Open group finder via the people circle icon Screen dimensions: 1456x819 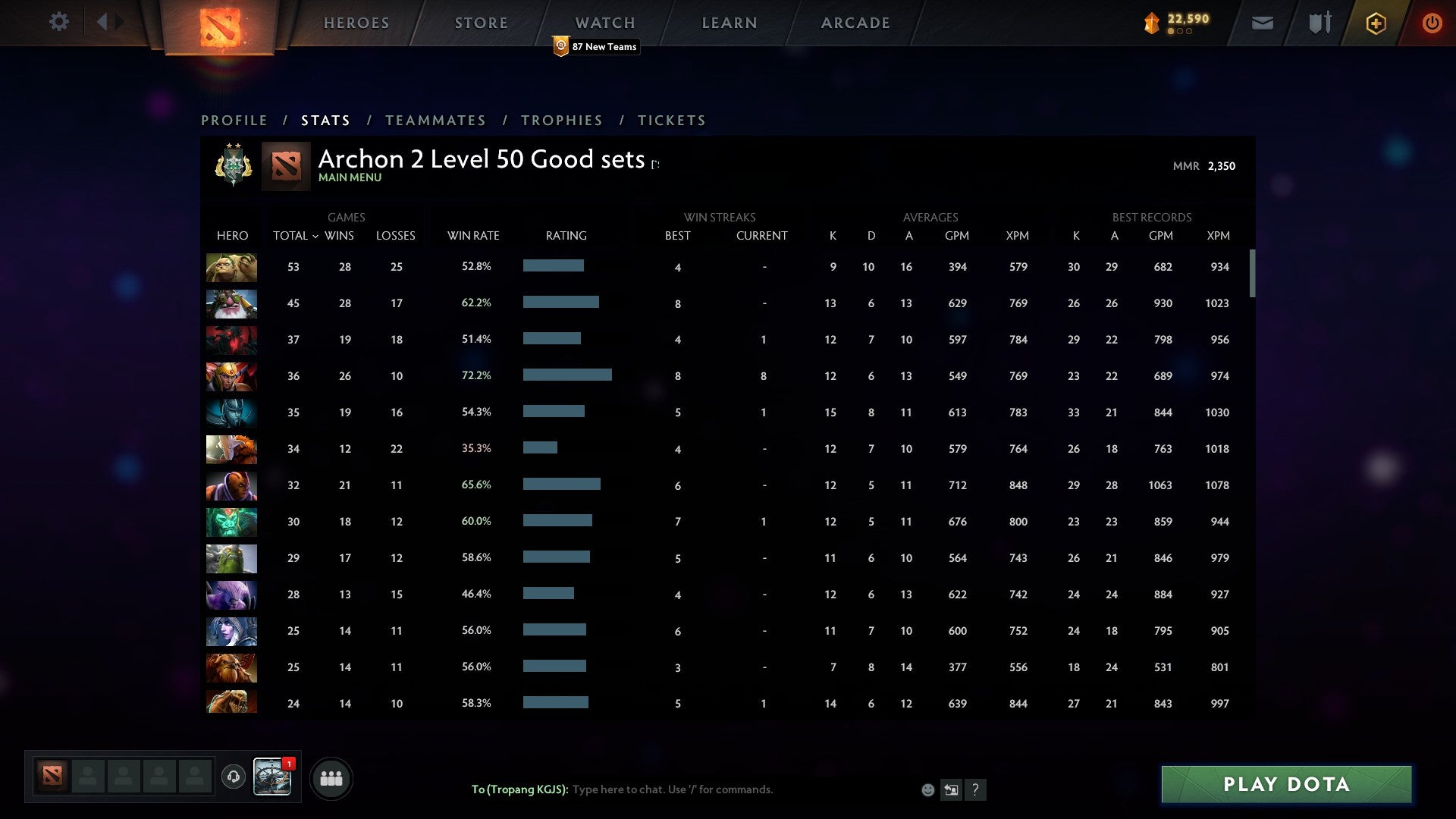[x=331, y=777]
